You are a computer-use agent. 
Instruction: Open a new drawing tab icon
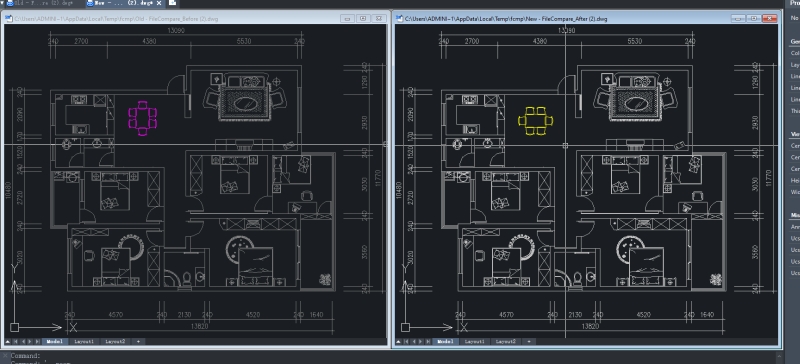click(172, 3)
